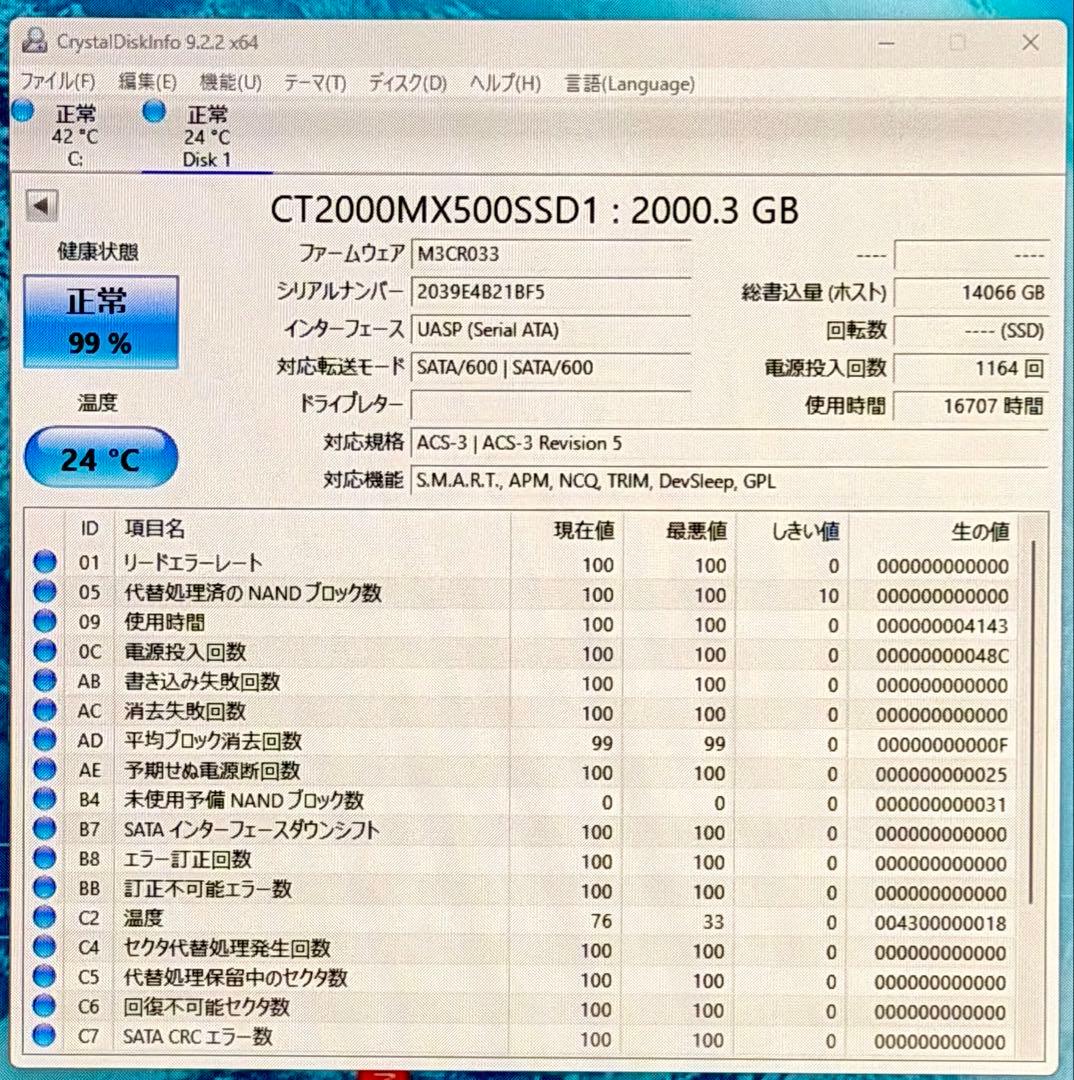This screenshot has height=1080, width=1074.
Task: Click the empty drive letter field
Action: (550, 405)
